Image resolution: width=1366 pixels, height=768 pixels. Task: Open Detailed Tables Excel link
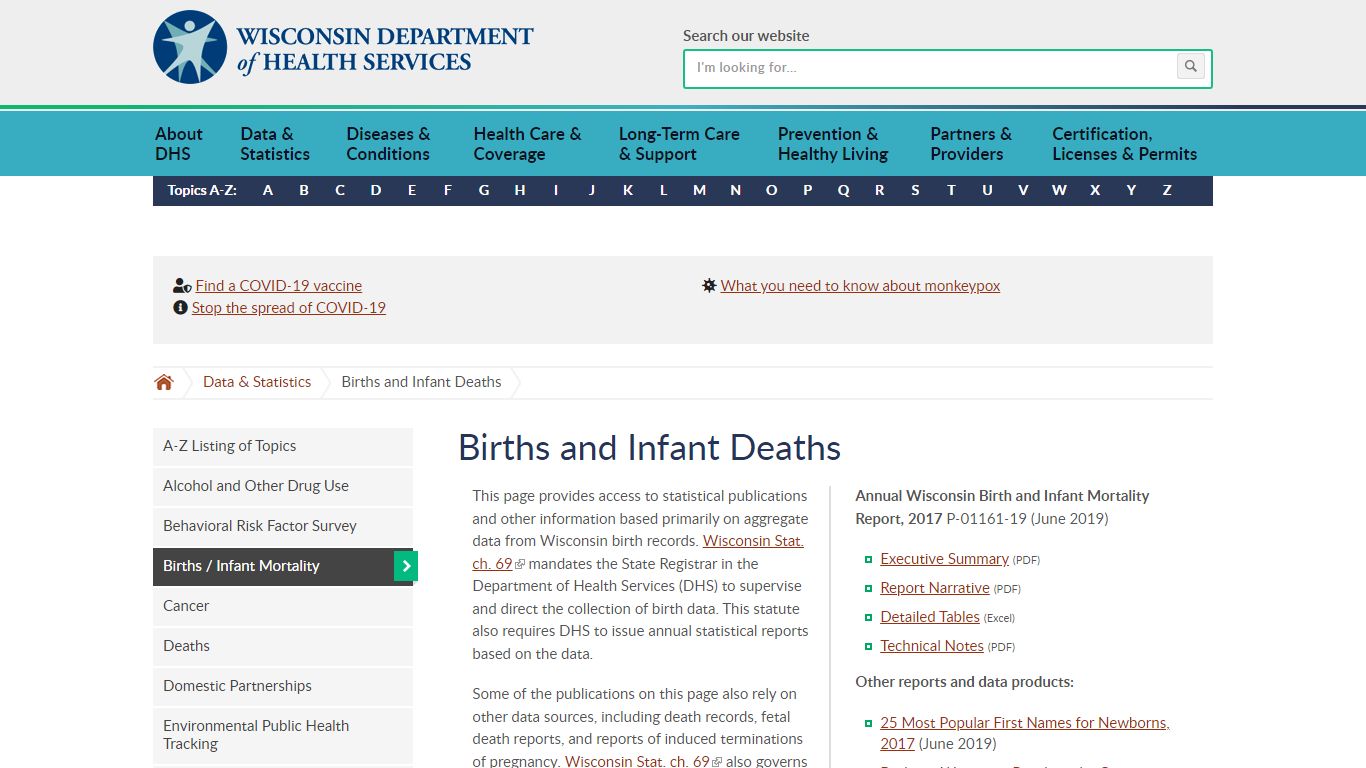click(x=930, y=617)
